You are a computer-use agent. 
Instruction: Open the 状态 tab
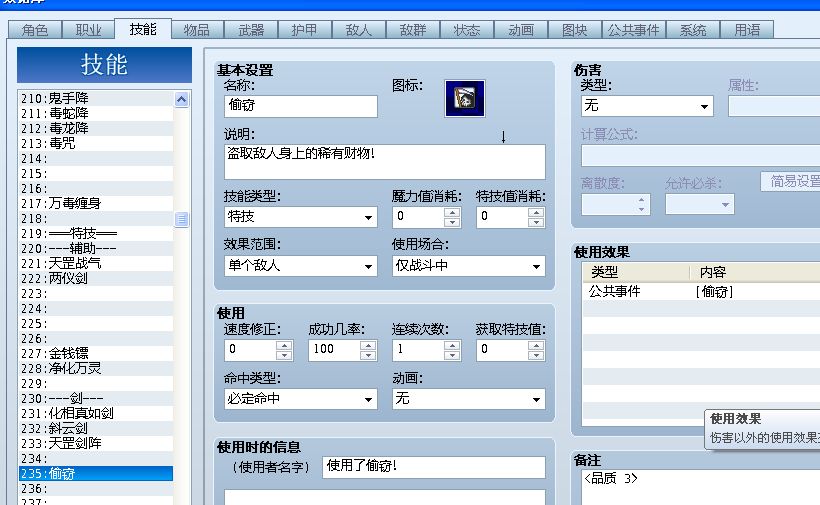tap(466, 30)
